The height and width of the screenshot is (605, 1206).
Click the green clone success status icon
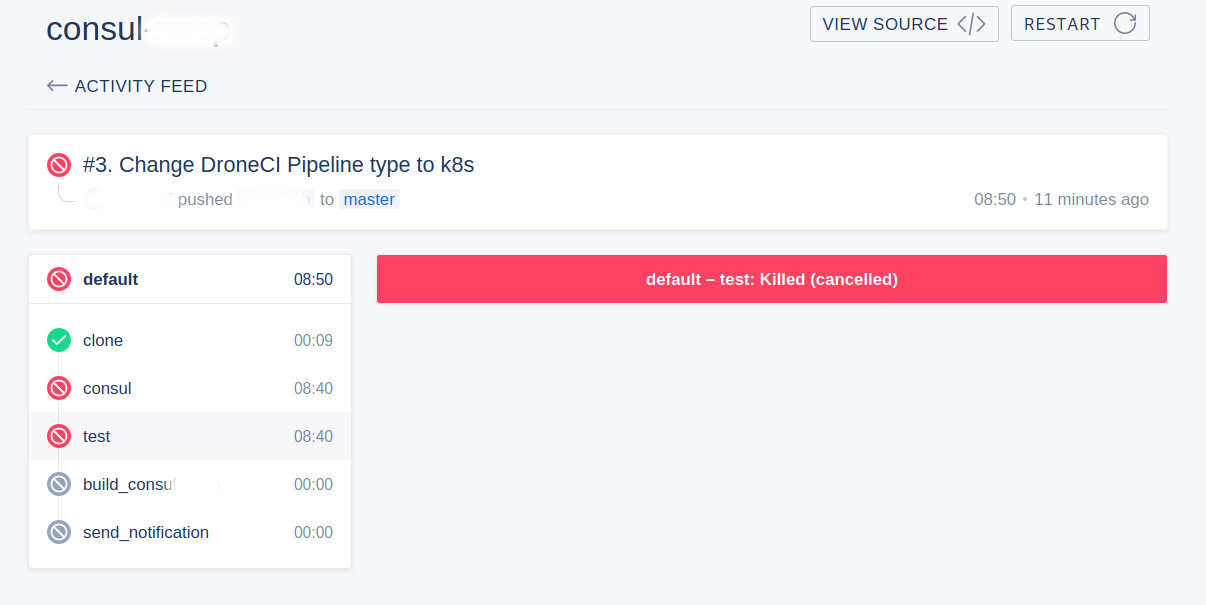click(x=59, y=340)
